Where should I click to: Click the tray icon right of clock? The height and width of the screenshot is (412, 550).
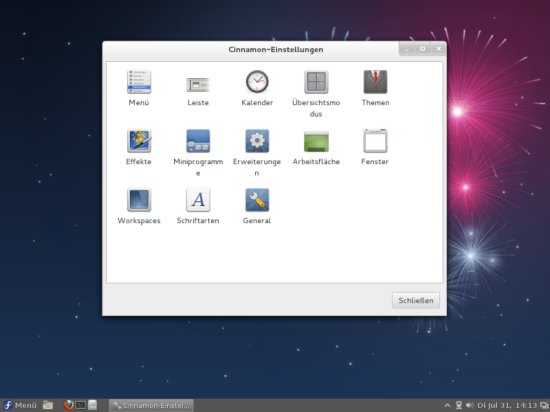tap(545, 406)
